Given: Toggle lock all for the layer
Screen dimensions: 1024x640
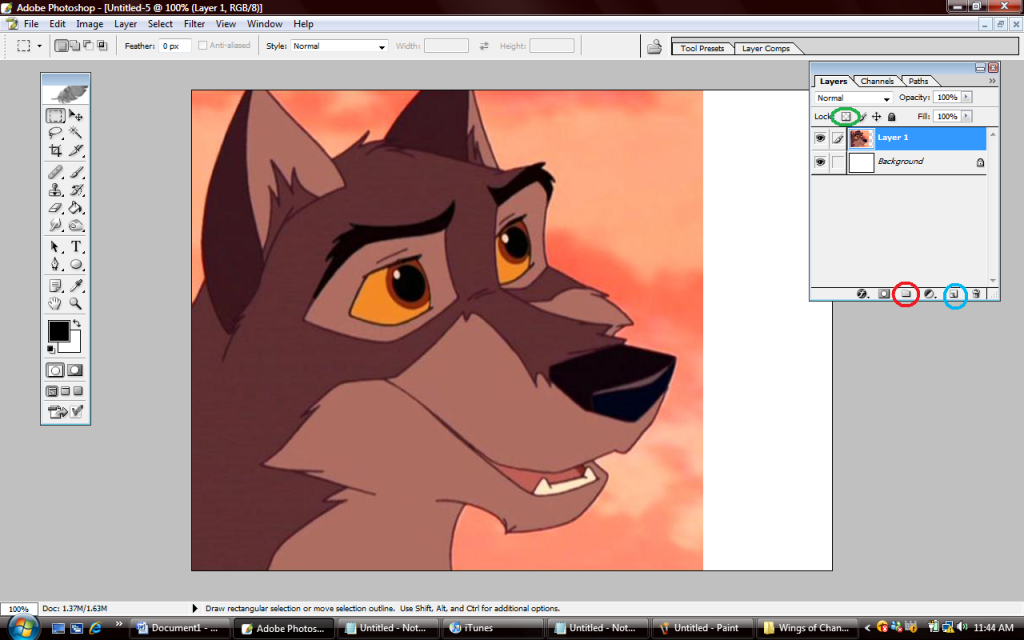Looking at the screenshot, I should pos(891,116).
